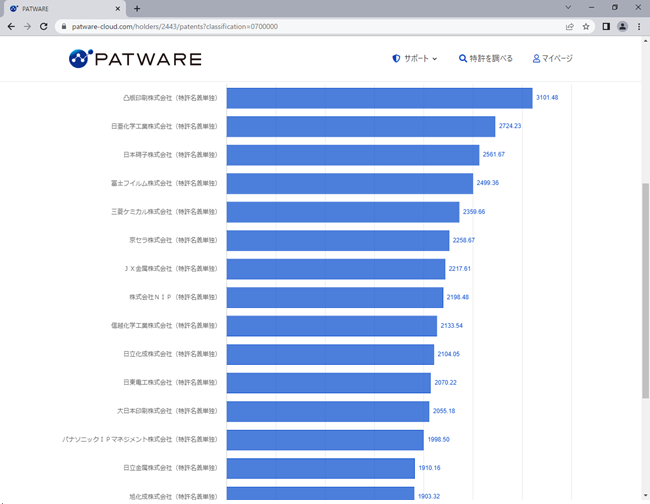Click the JX金属株式会社 axis label
Screen dimensions: 650x504
click(x=170, y=269)
